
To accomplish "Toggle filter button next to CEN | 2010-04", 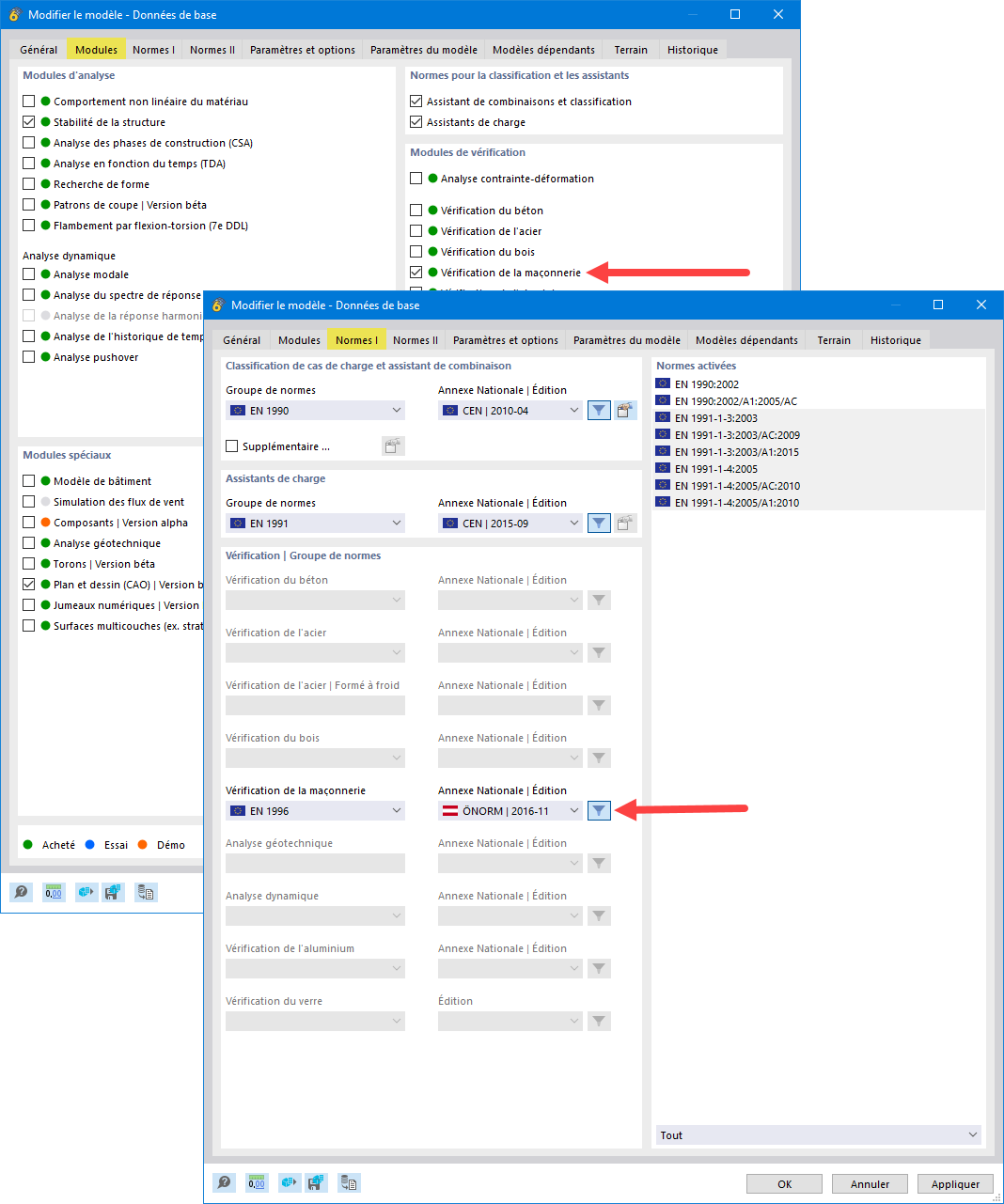I will [599, 411].
